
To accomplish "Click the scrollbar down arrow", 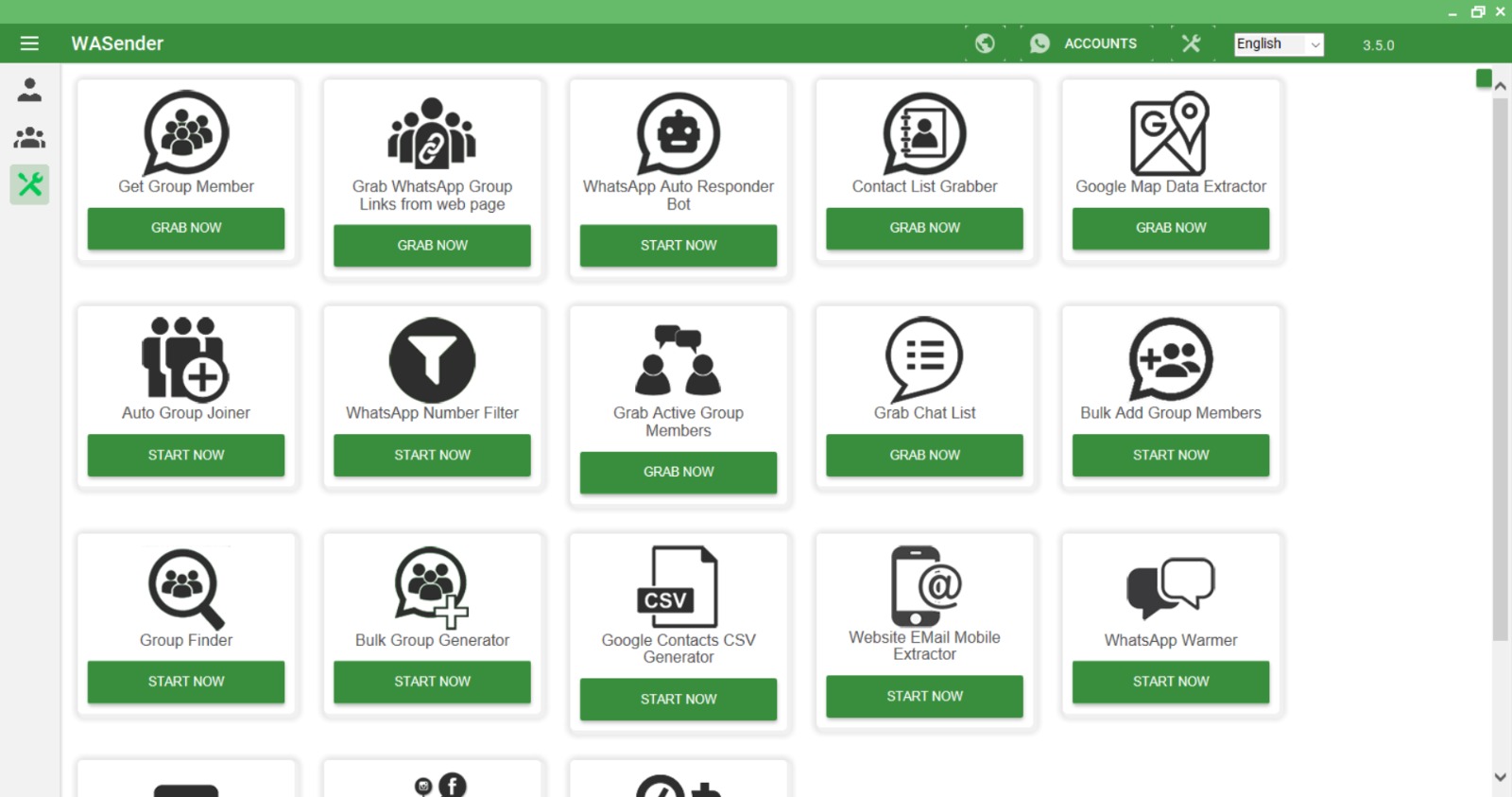I will 1501,777.
